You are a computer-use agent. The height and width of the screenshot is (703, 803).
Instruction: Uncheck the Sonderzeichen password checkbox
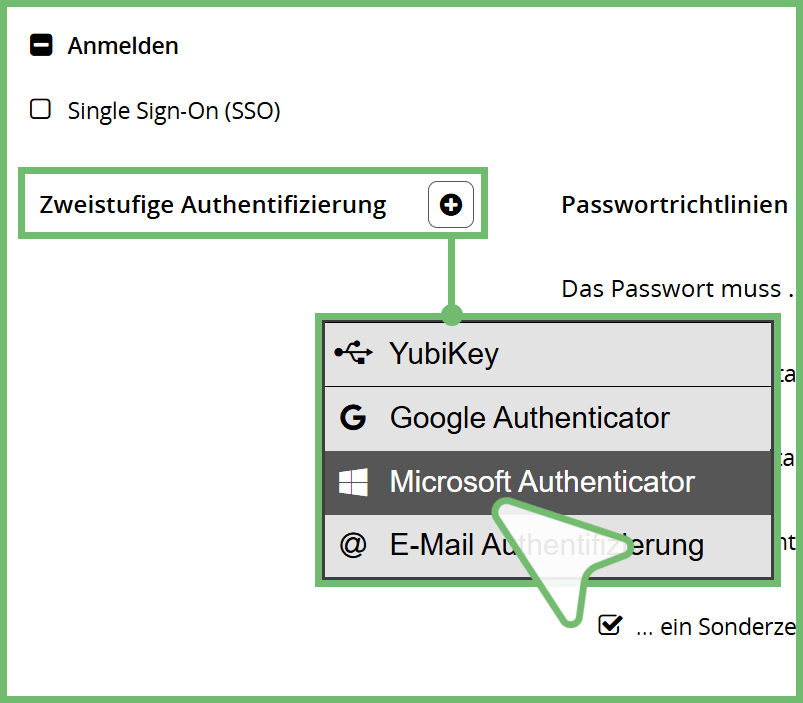point(608,626)
